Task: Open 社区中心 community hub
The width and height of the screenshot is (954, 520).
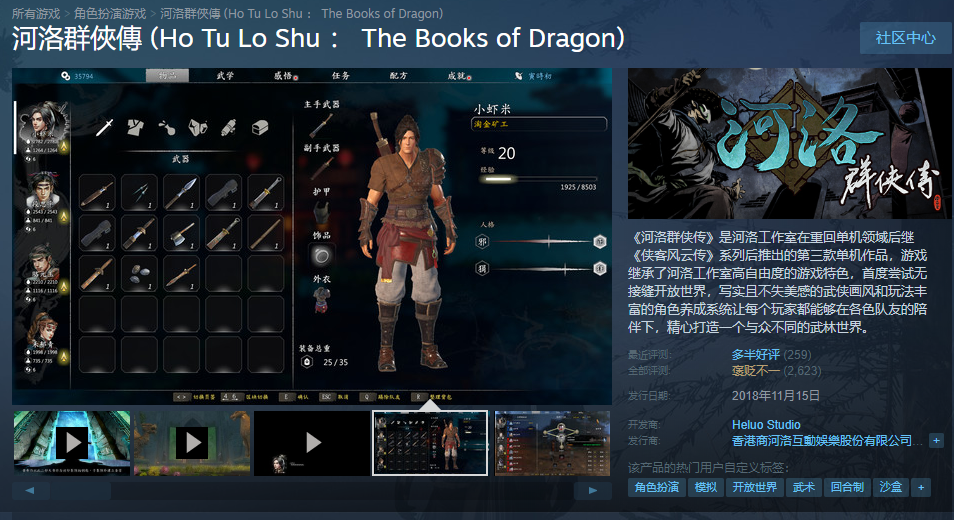Action: point(905,38)
